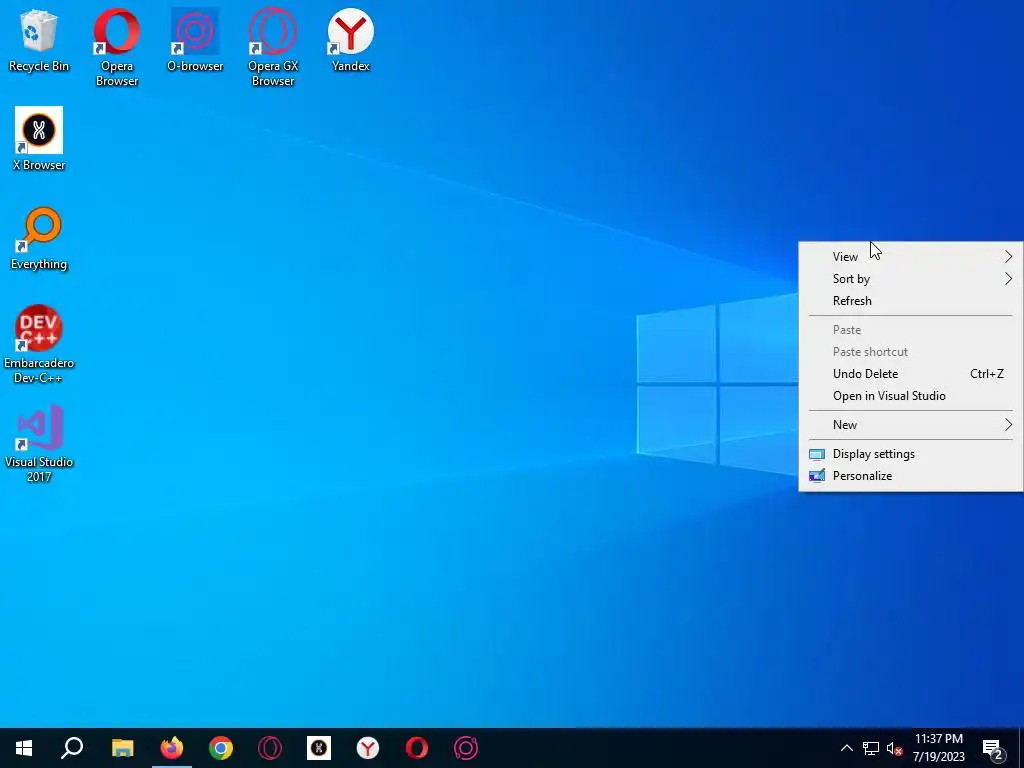Open taskbar Search magnifier
This screenshot has width=1024, height=768.
pyautogui.click(x=72, y=748)
